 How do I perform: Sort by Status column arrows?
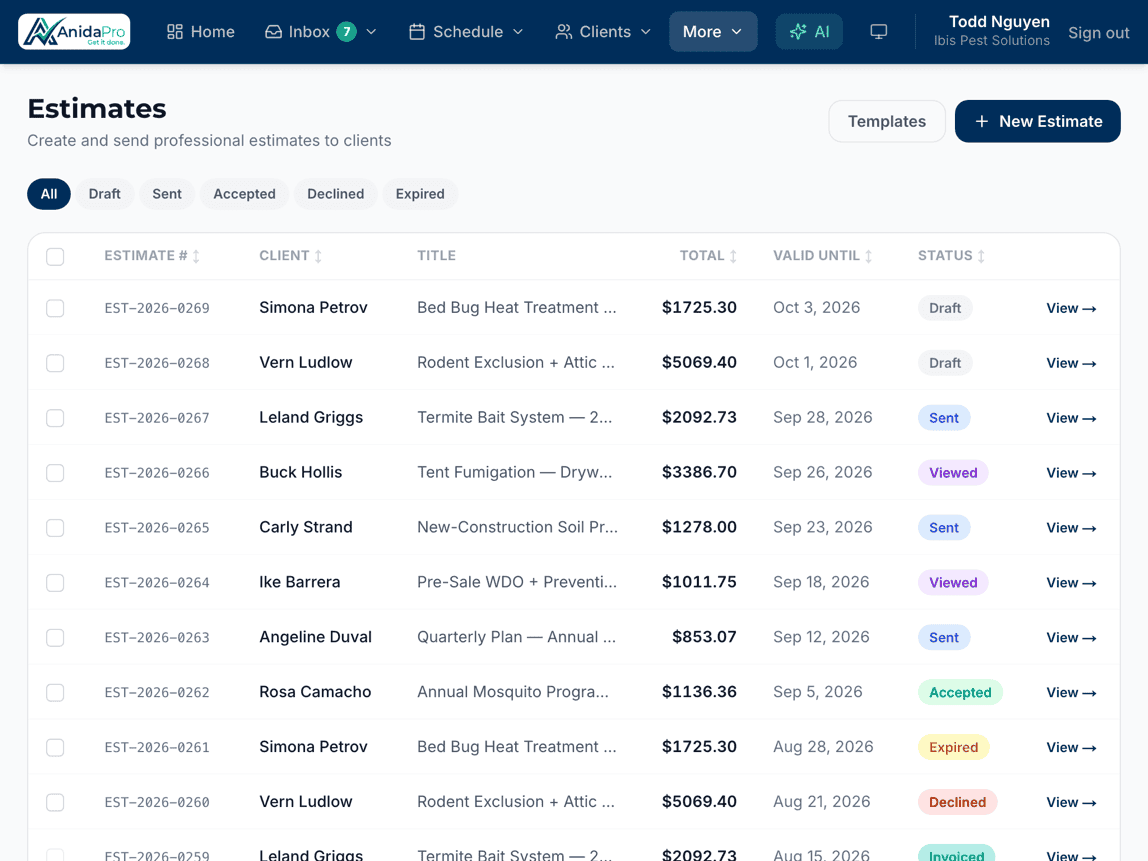(981, 256)
